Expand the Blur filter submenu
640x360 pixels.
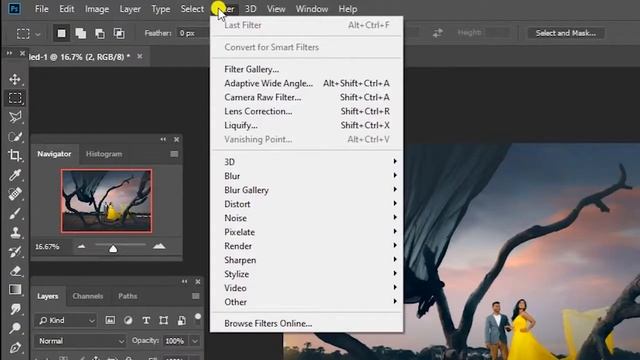click(307, 176)
